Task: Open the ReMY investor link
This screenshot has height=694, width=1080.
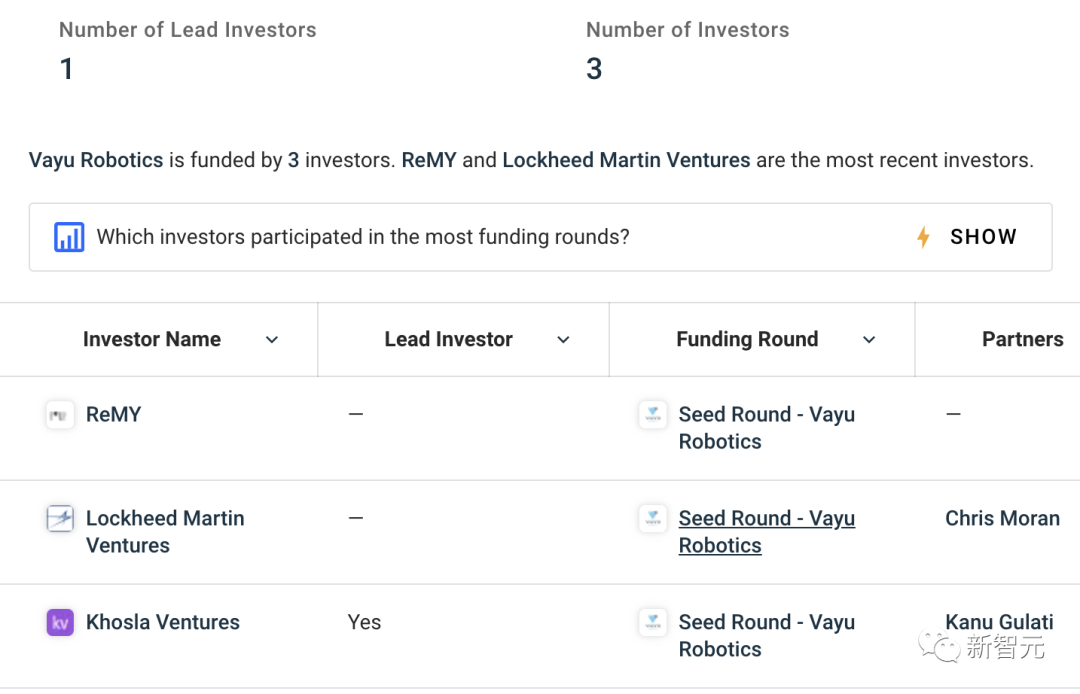Action: (113, 415)
